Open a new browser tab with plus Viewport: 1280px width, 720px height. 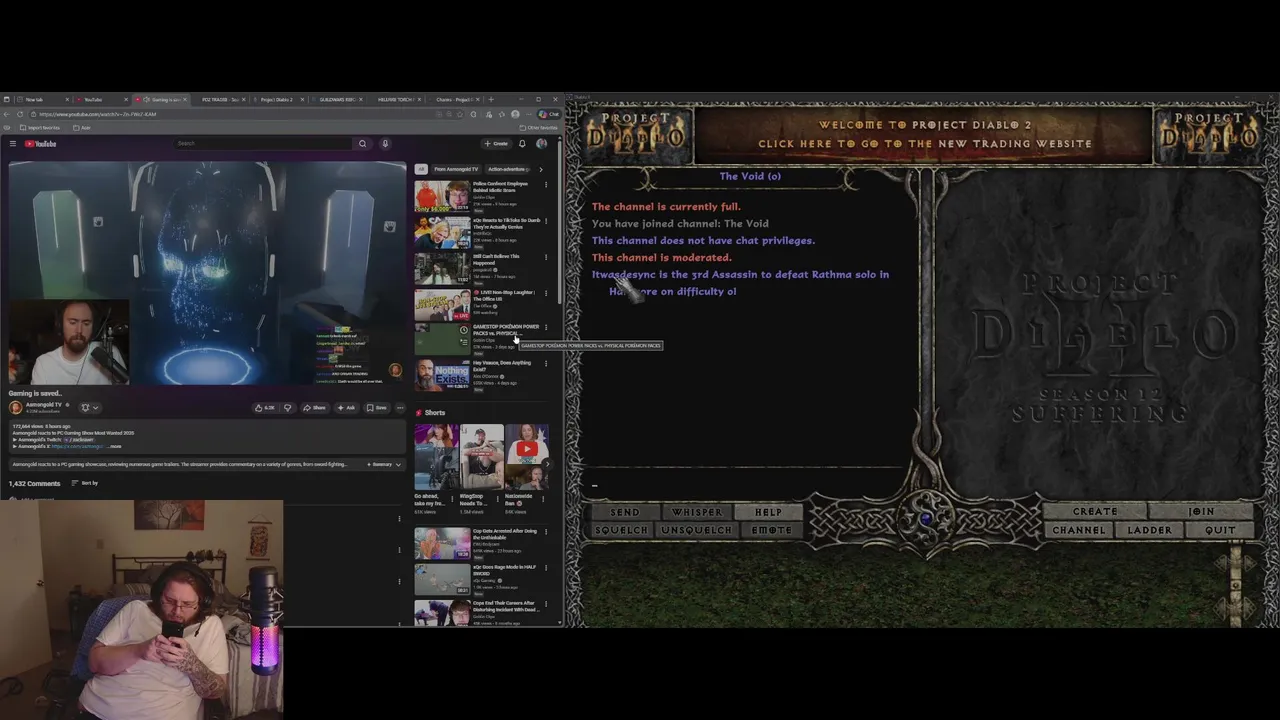(491, 99)
